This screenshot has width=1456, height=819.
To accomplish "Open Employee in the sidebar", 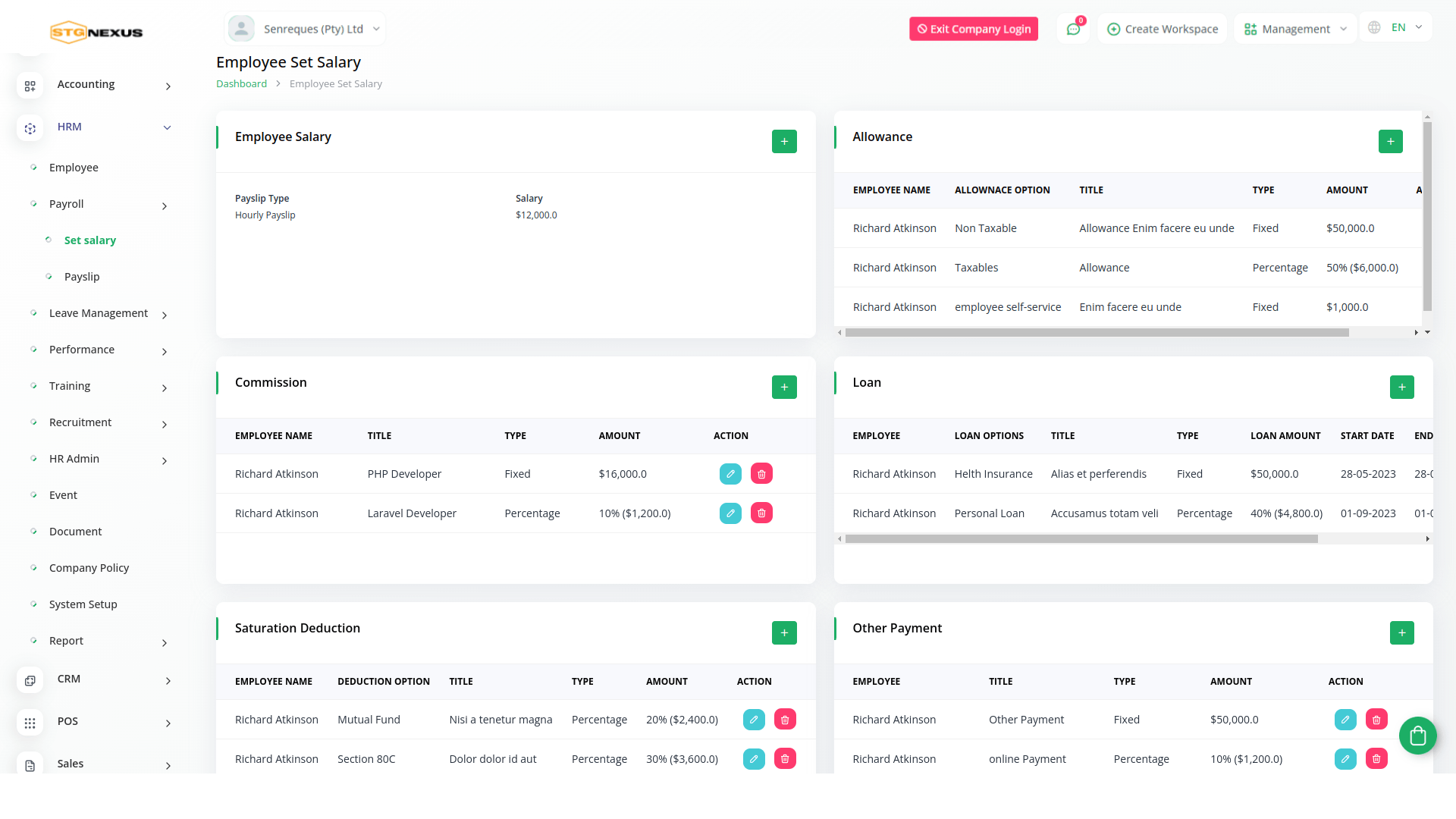I will coord(74,168).
